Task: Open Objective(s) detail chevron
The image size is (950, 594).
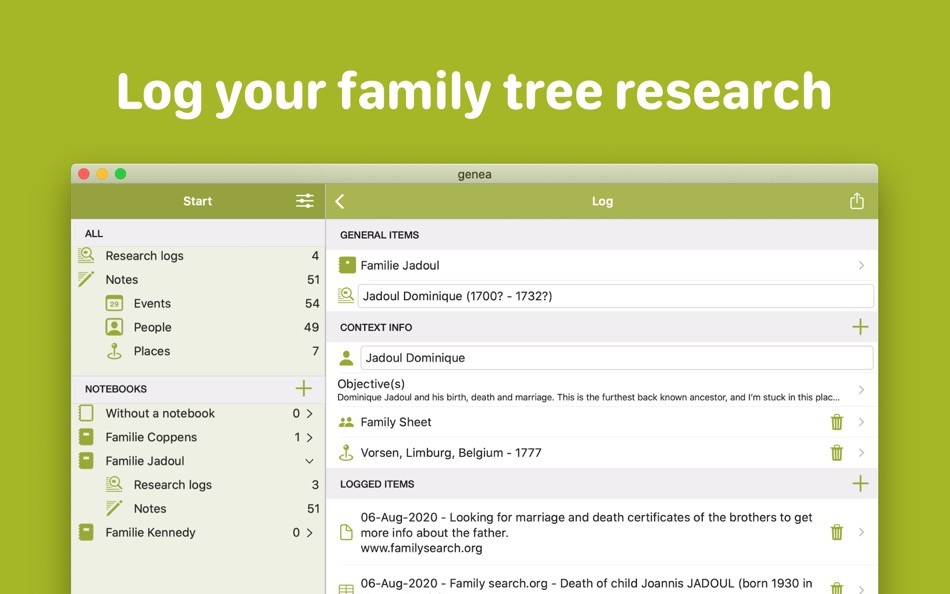Action: (x=861, y=390)
